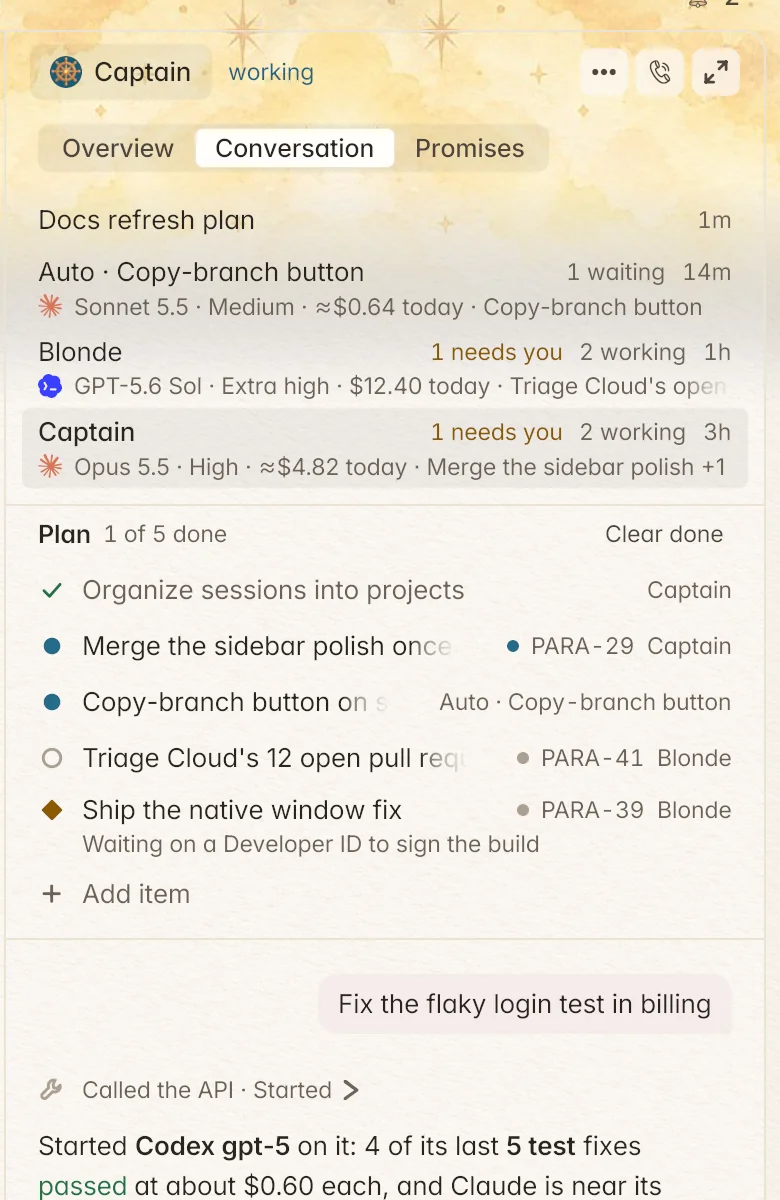The image size is (780, 1200).
Task: Select the Captain session row in list
Action: click(385, 449)
